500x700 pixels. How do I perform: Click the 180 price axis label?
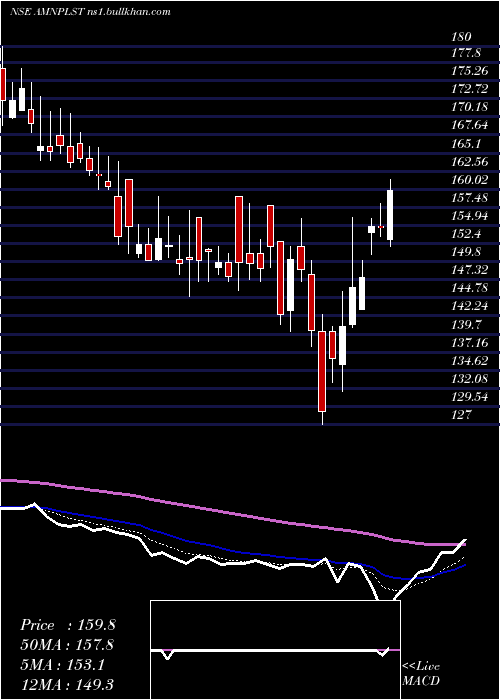pyautogui.click(x=462, y=37)
